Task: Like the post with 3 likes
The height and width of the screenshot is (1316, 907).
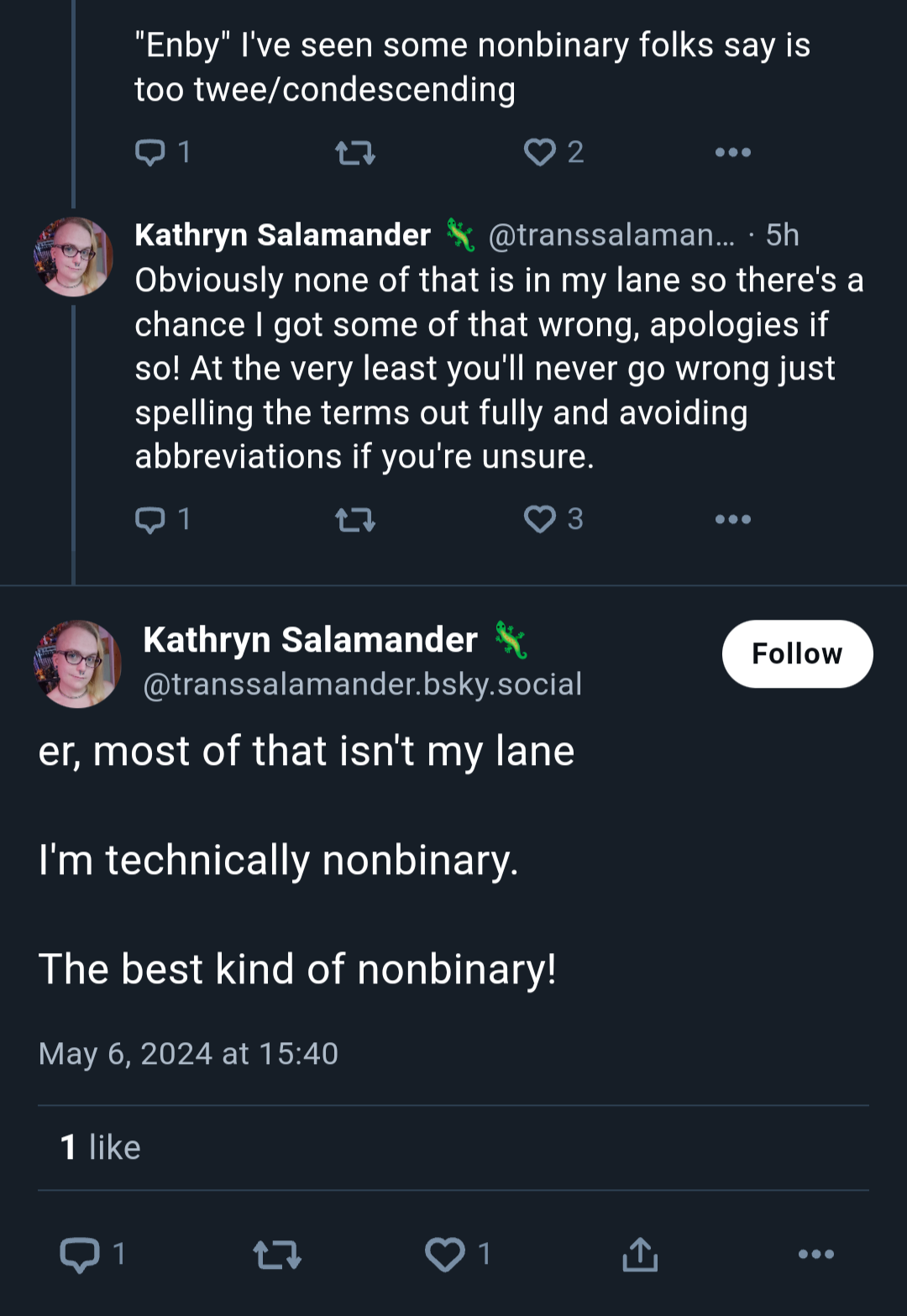Action: [553, 519]
